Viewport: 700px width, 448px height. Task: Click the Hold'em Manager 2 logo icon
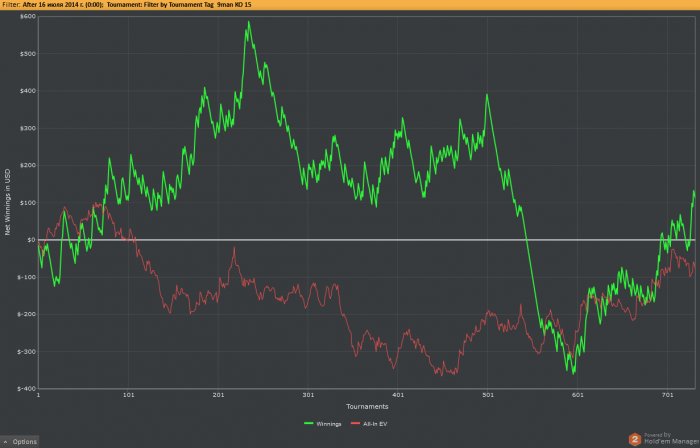[x=635, y=439]
